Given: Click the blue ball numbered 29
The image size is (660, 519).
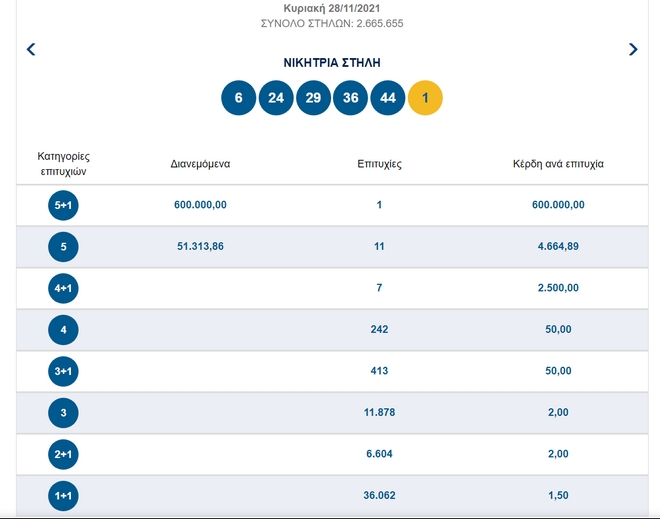Looking at the screenshot, I should [313, 98].
